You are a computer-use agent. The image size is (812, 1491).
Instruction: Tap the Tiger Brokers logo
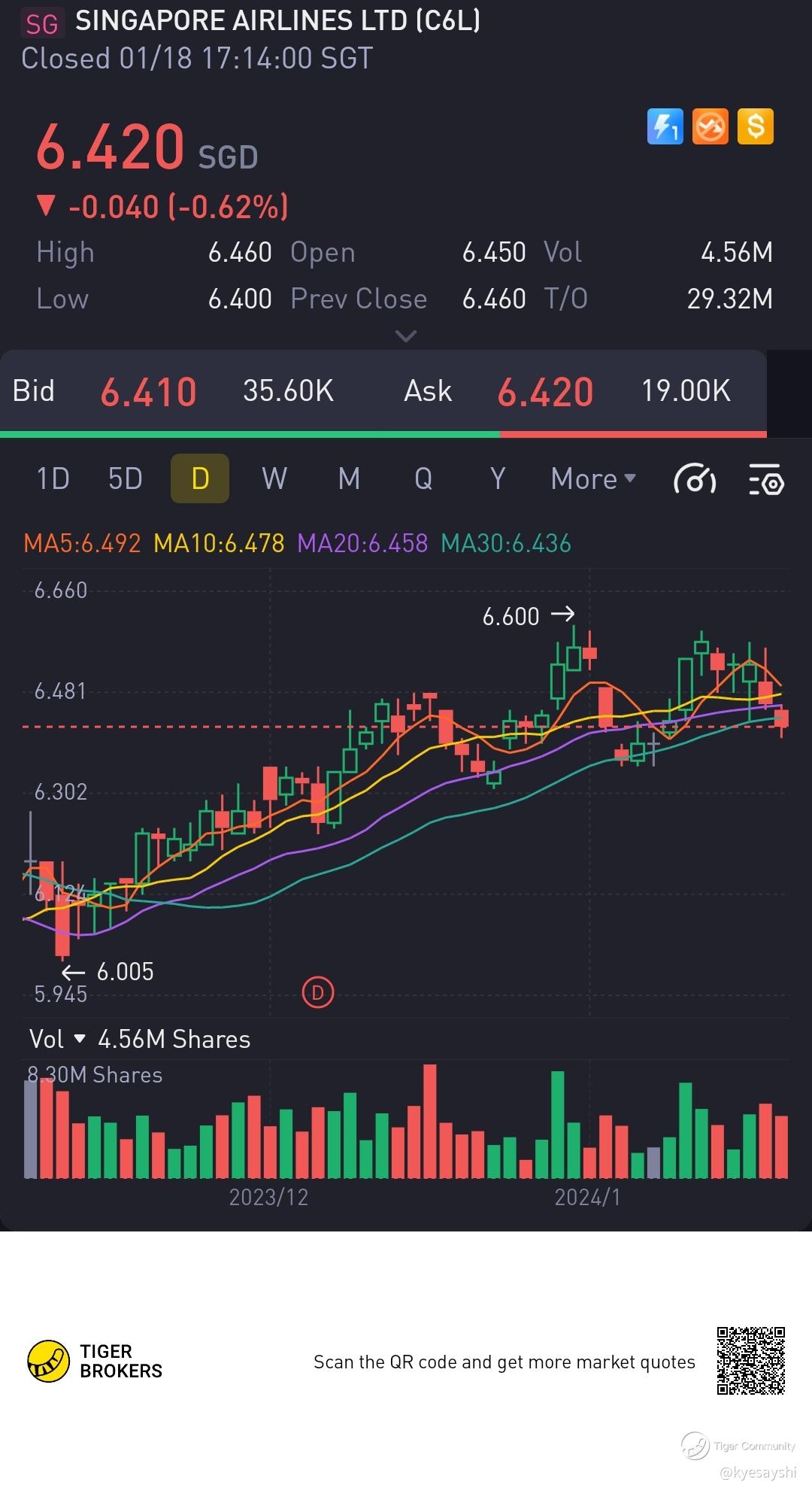95,1361
